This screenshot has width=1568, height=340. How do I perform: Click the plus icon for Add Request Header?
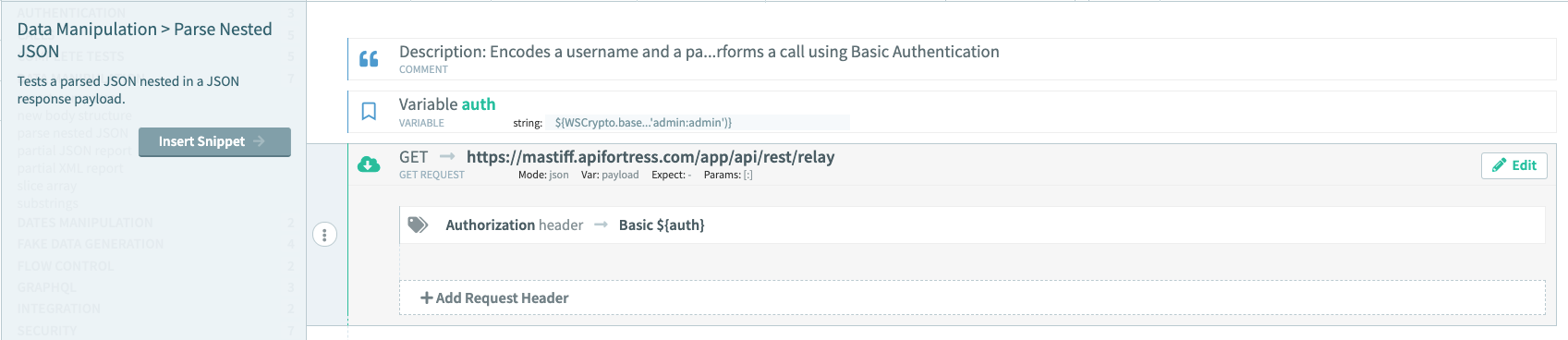click(427, 297)
